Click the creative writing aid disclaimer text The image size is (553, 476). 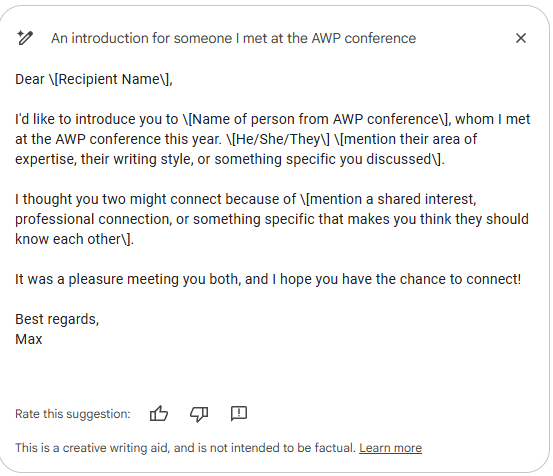[x=185, y=448]
